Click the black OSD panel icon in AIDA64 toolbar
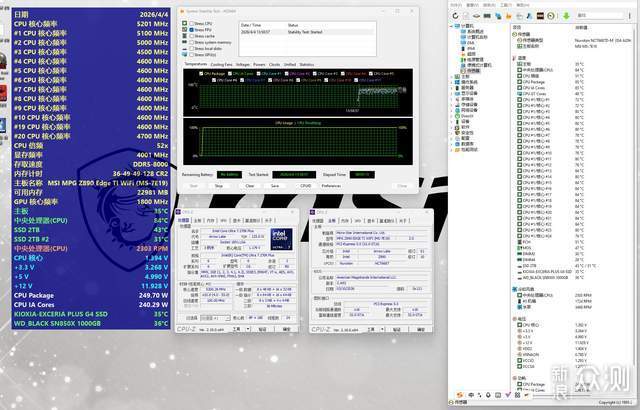The image size is (640, 410). click(540, 16)
